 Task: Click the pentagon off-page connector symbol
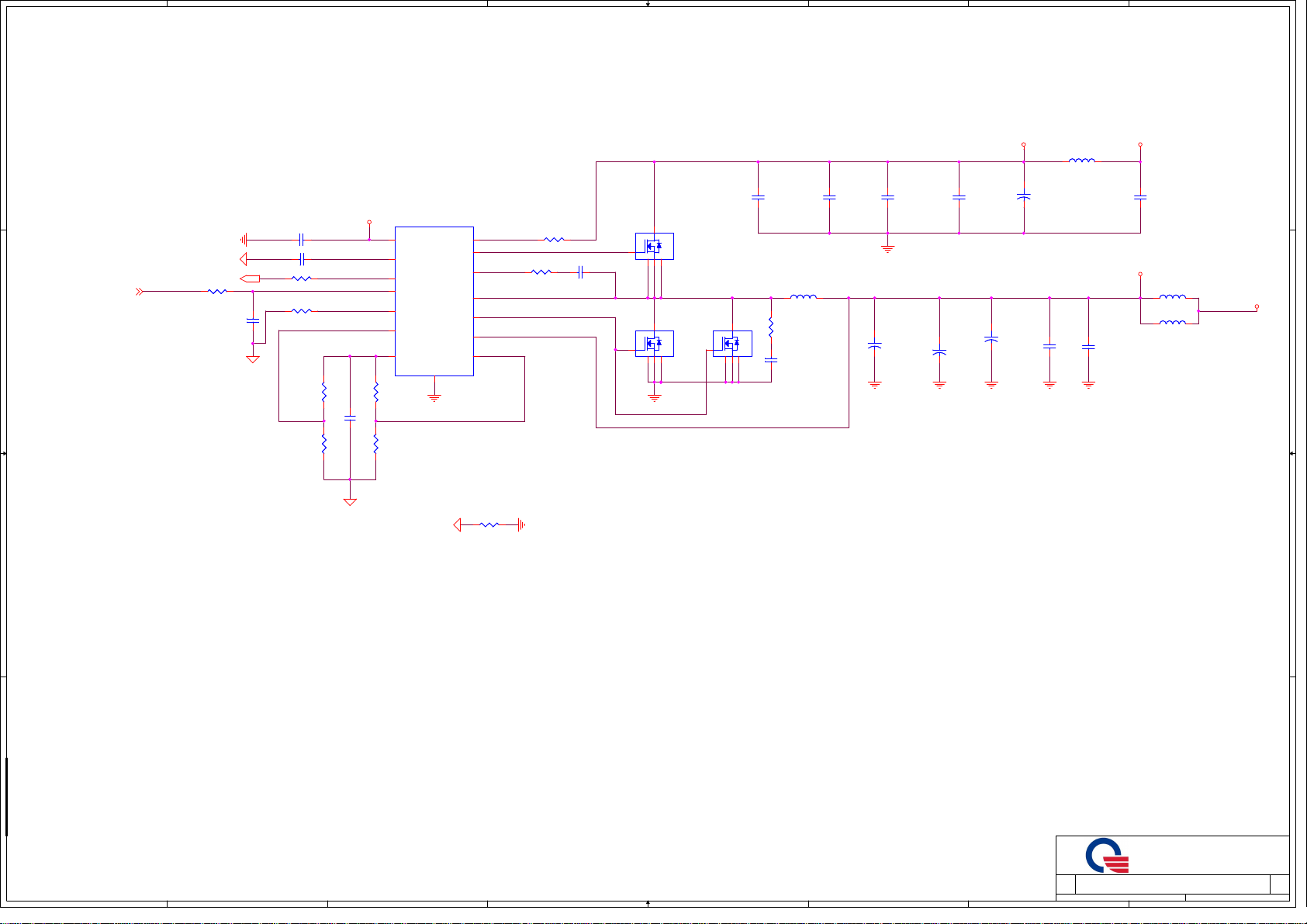point(250,279)
